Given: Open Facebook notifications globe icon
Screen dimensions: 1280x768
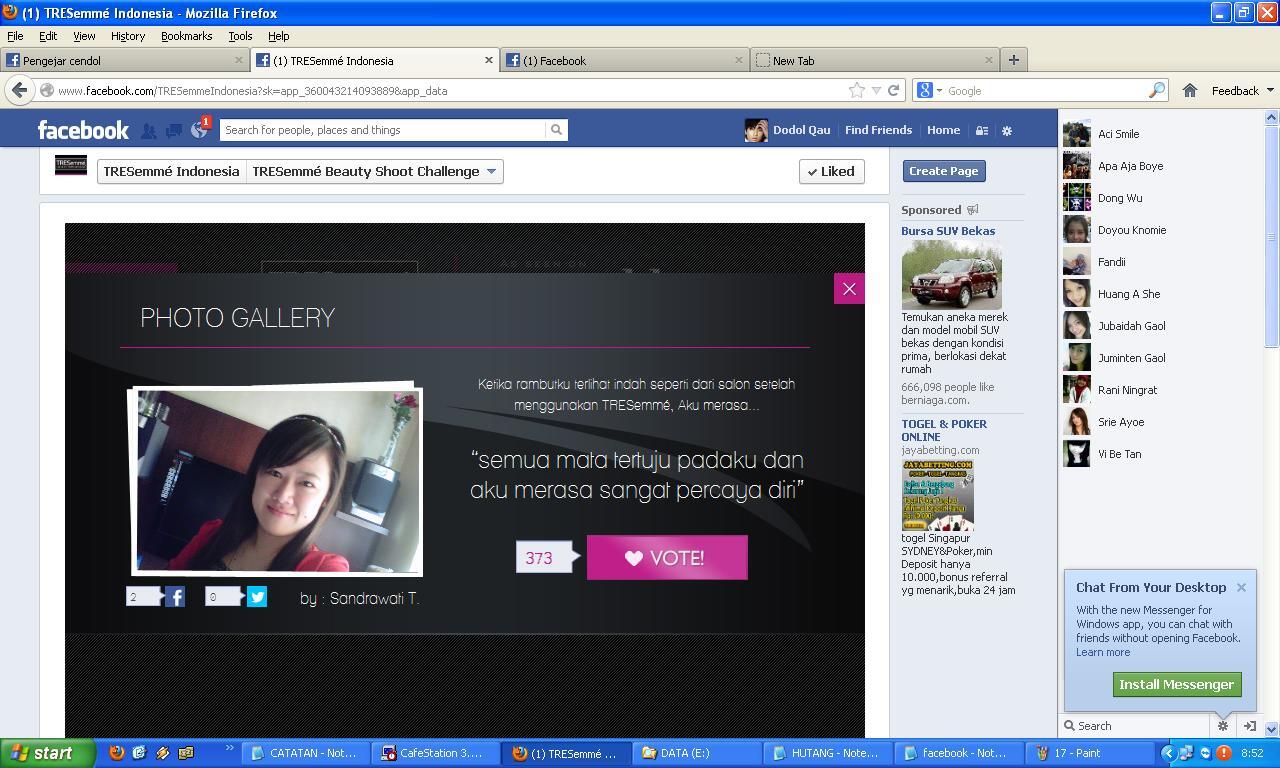Looking at the screenshot, I should pyautogui.click(x=199, y=130).
